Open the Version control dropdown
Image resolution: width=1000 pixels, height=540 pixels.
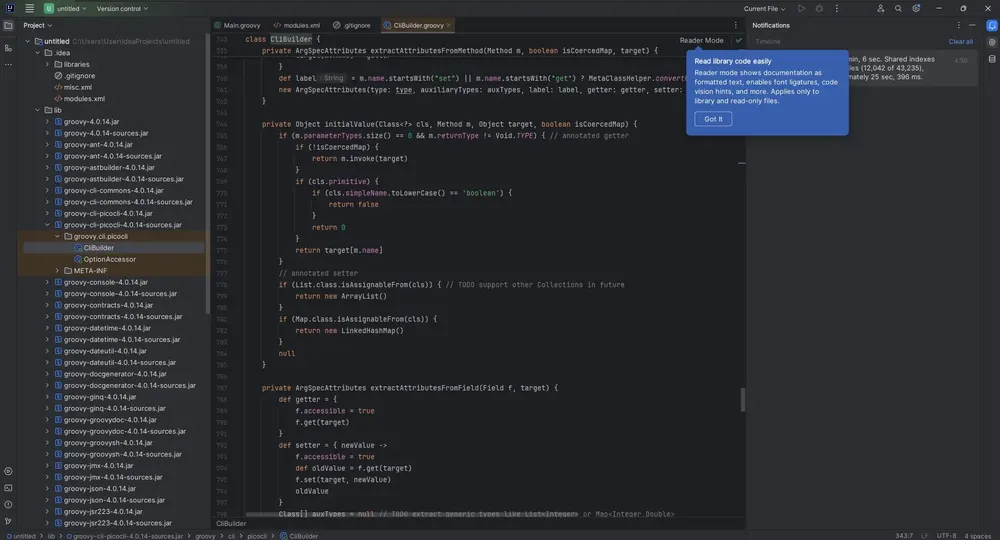coord(122,8)
